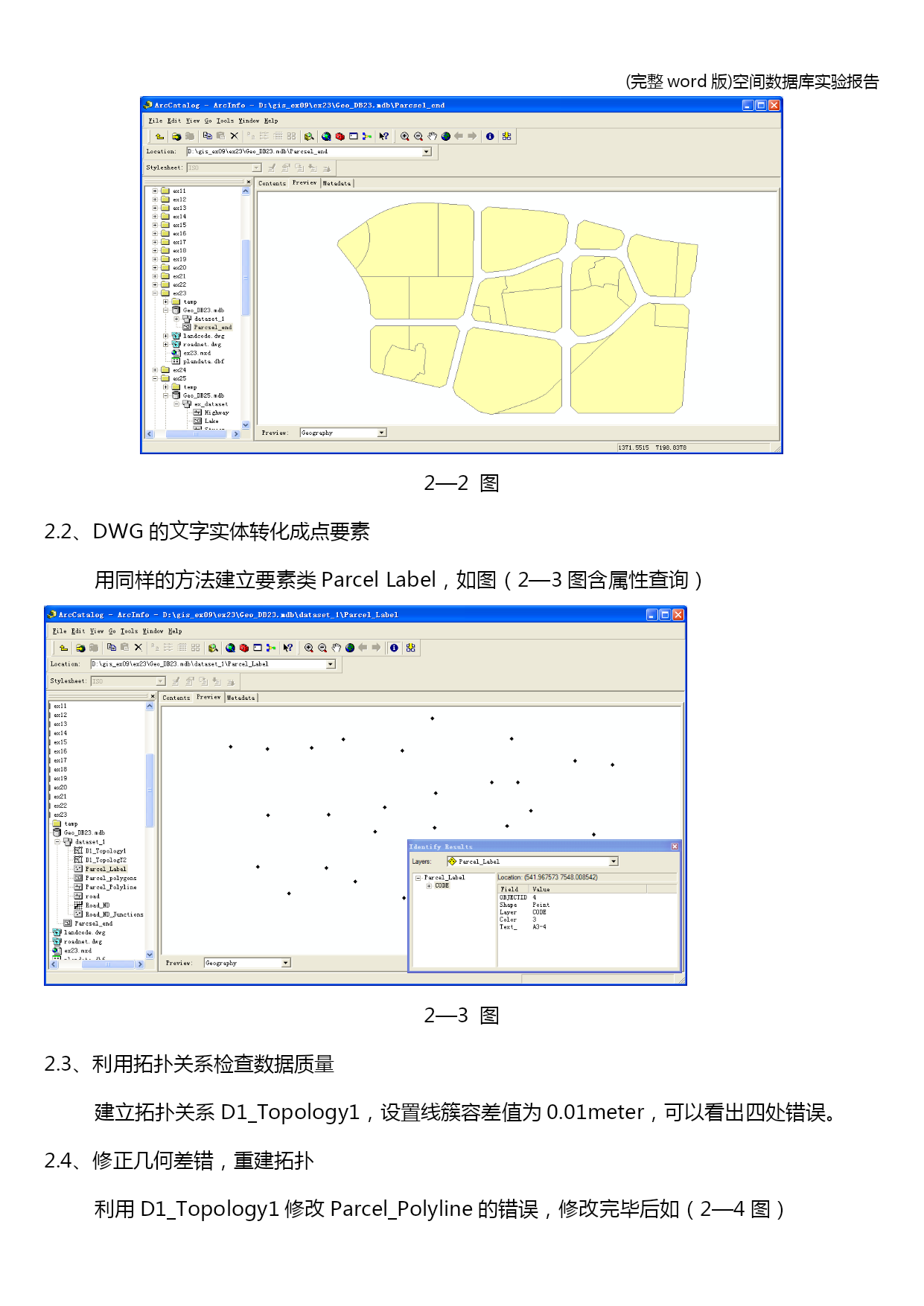The width and height of the screenshot is (924, 1306).
Task: Open View menu in Parcel_Label window
Action: coord(97,631)
